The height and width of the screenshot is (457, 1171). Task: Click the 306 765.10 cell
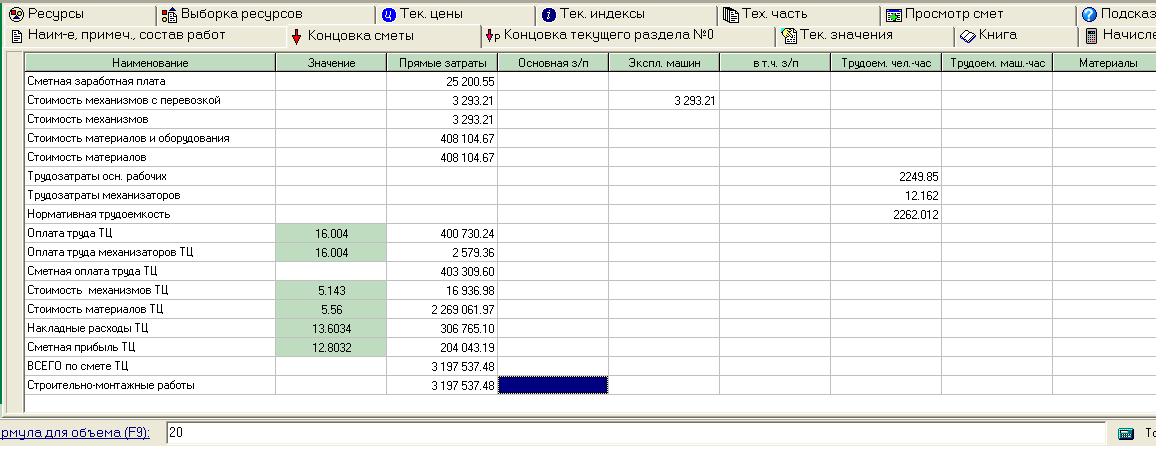[442, 329]
